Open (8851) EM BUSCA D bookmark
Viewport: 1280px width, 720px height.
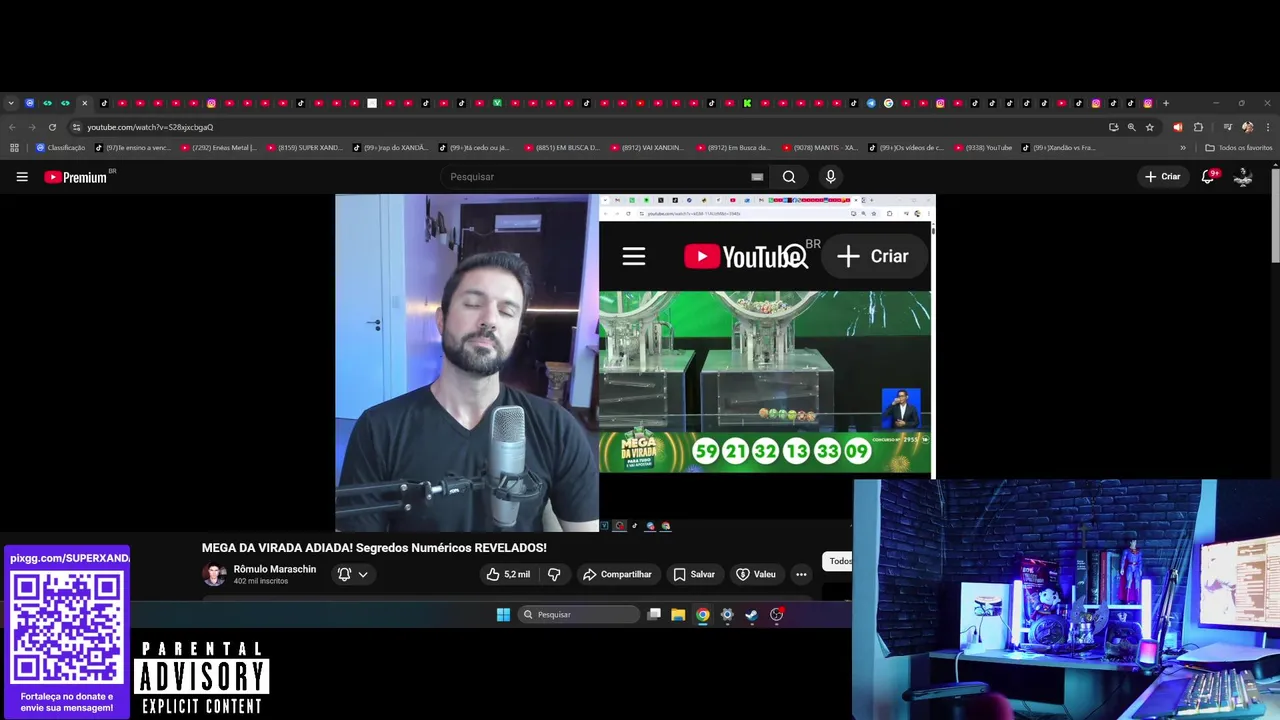coord(562,148)
